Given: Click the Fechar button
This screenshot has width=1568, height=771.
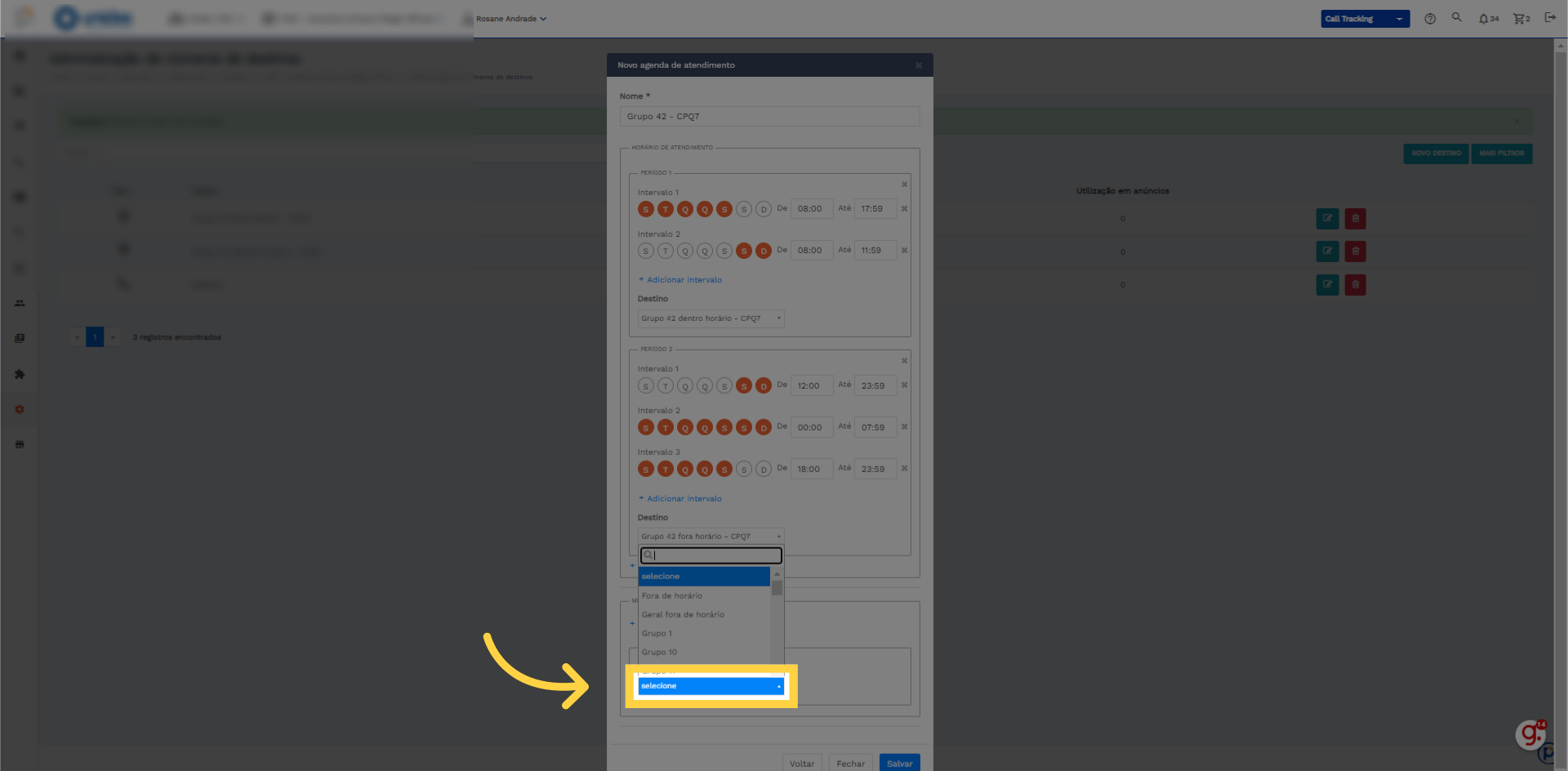Looking at the screenshot, I should pyautogui.click(x=850, y=764).
